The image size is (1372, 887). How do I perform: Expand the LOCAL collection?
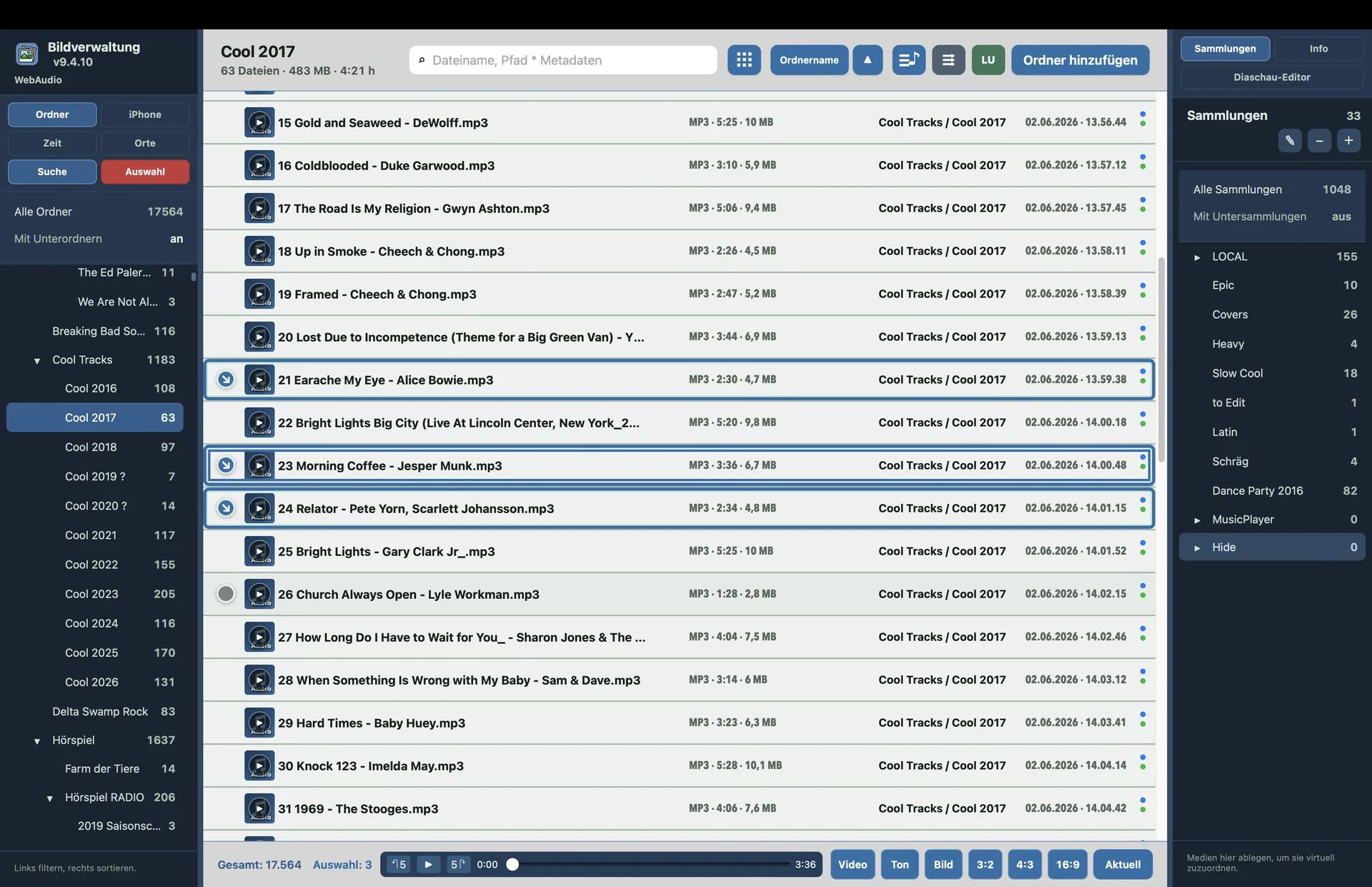[x=1197, y=257]
